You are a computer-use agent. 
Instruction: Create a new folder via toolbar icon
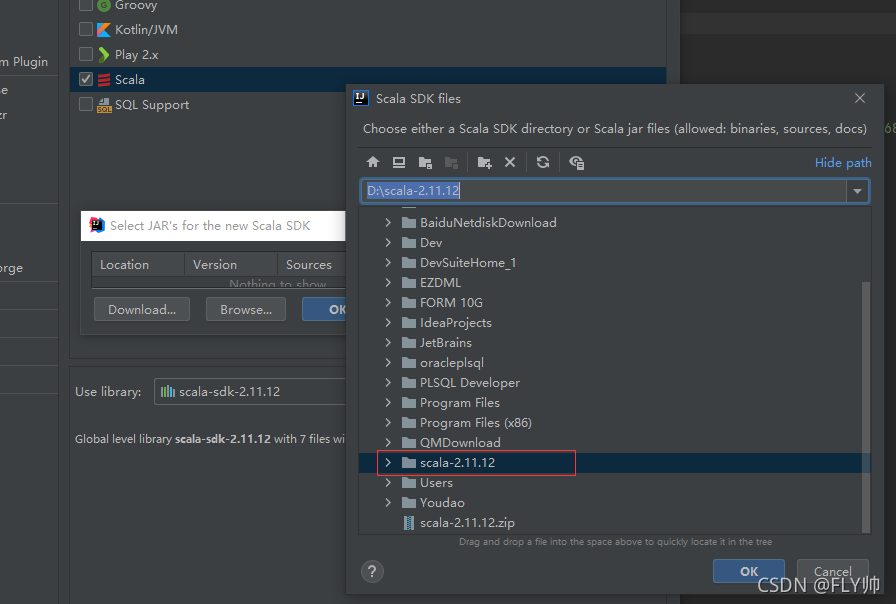tap(485, 162)
